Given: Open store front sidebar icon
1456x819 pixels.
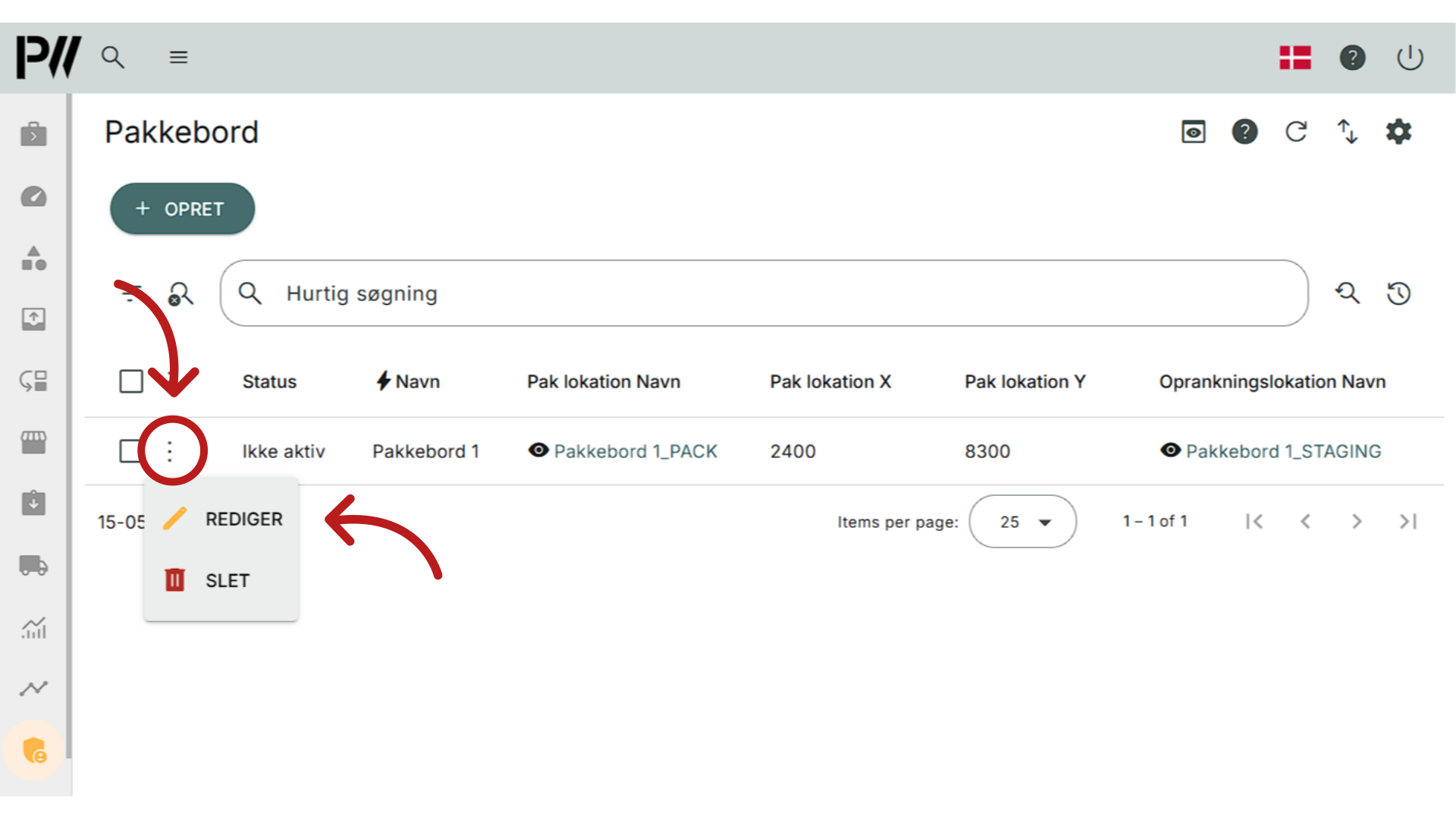Looking at the screenshot, I should [x=33, y=442].
